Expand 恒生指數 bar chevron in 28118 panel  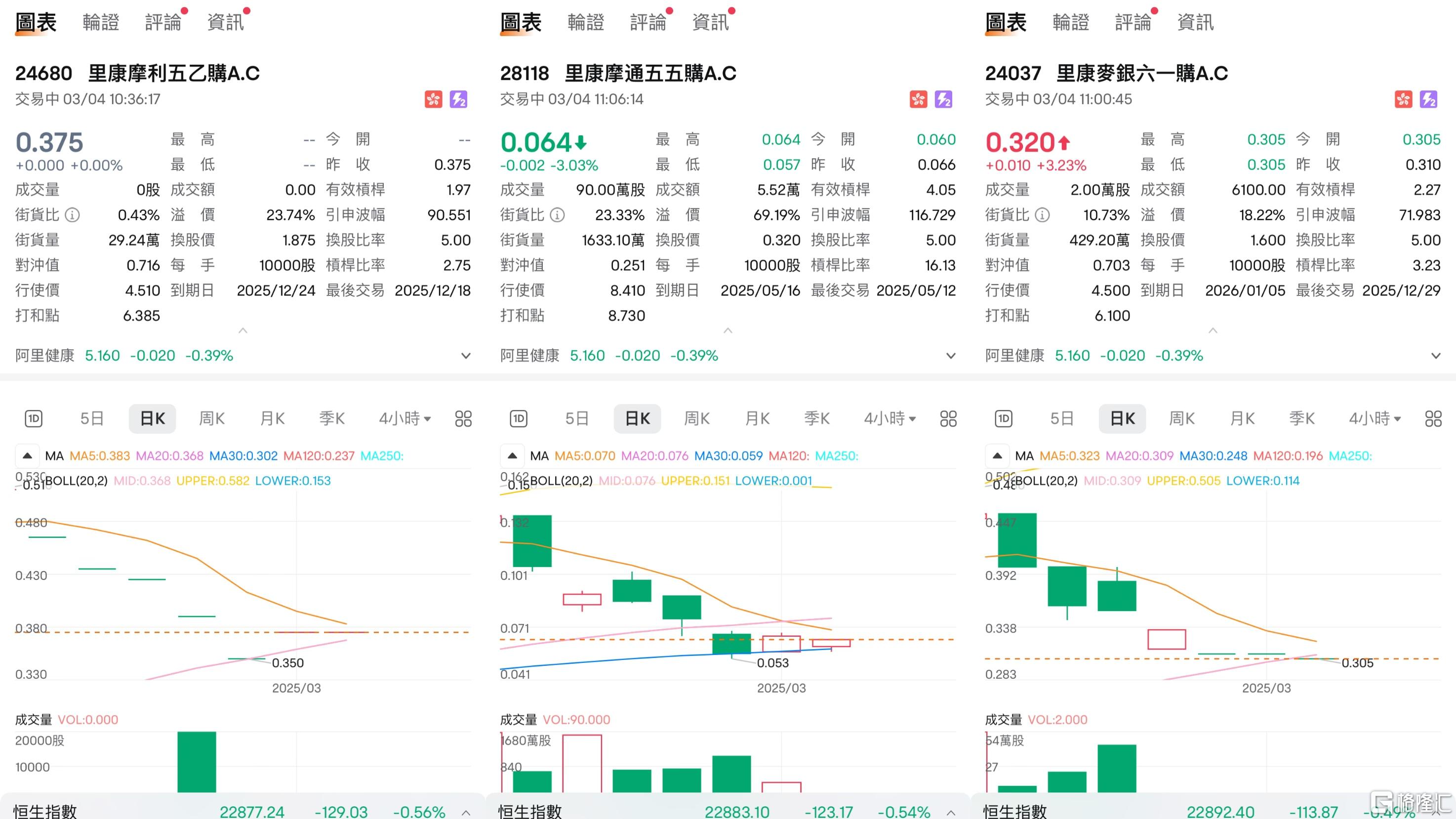951,812
